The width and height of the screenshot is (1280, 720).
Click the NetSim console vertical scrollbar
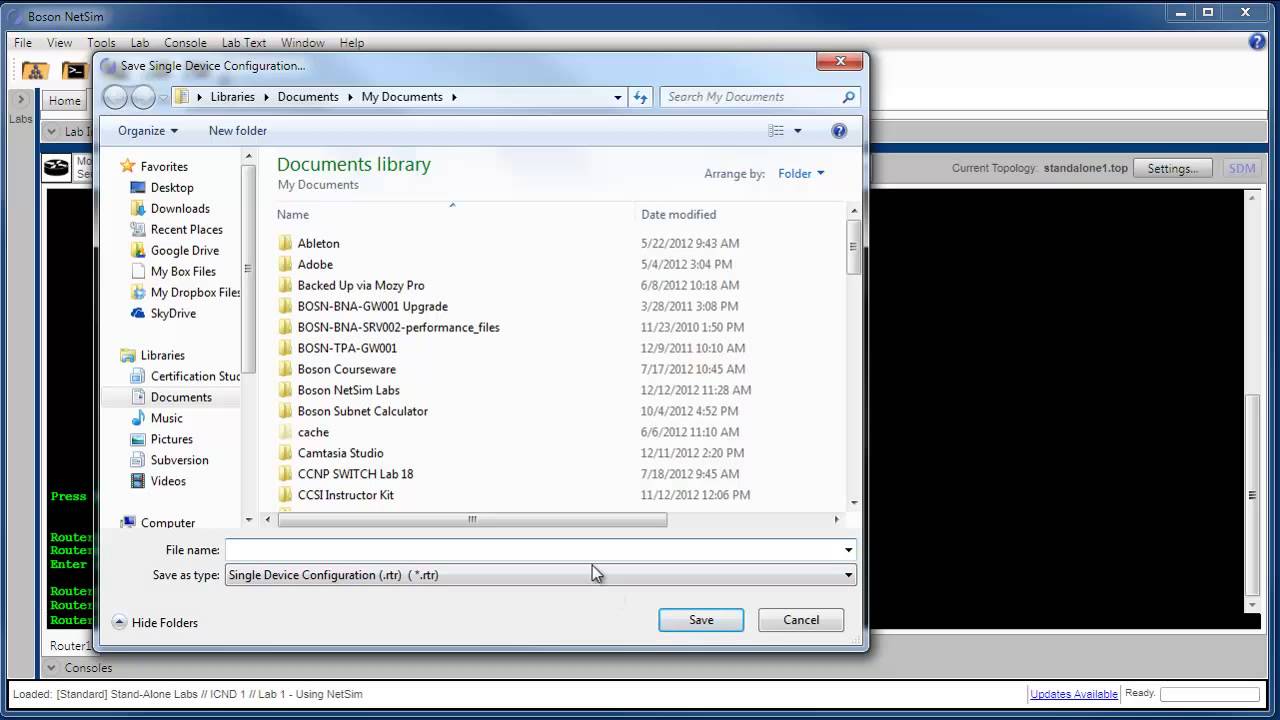[1252, 495]
